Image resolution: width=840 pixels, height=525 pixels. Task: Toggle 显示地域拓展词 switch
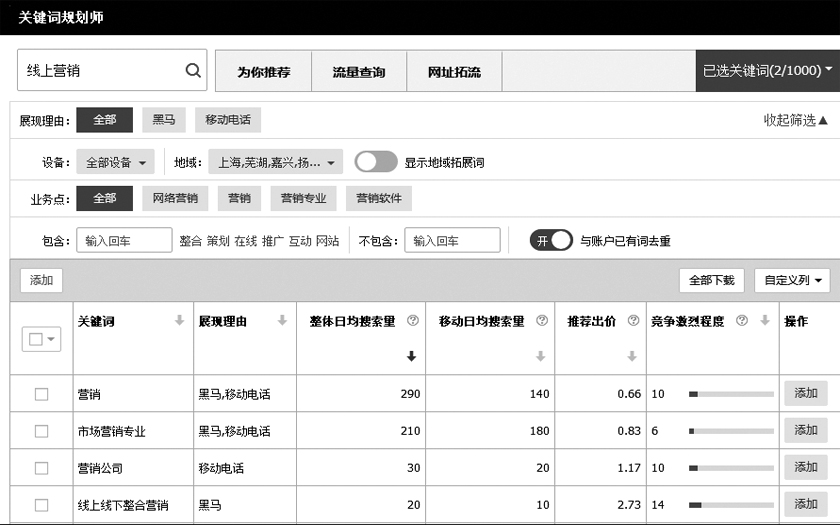click(376, 162)
